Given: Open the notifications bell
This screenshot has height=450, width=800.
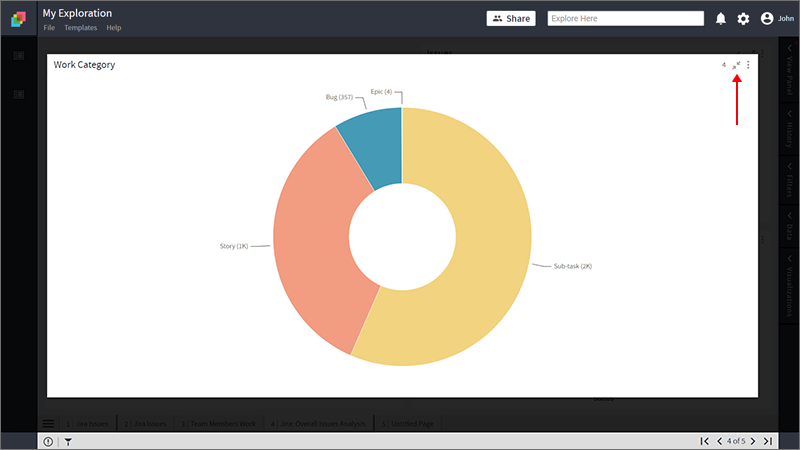Looking at the screenshot, I should pyautogui.click(x=720, y=19).
